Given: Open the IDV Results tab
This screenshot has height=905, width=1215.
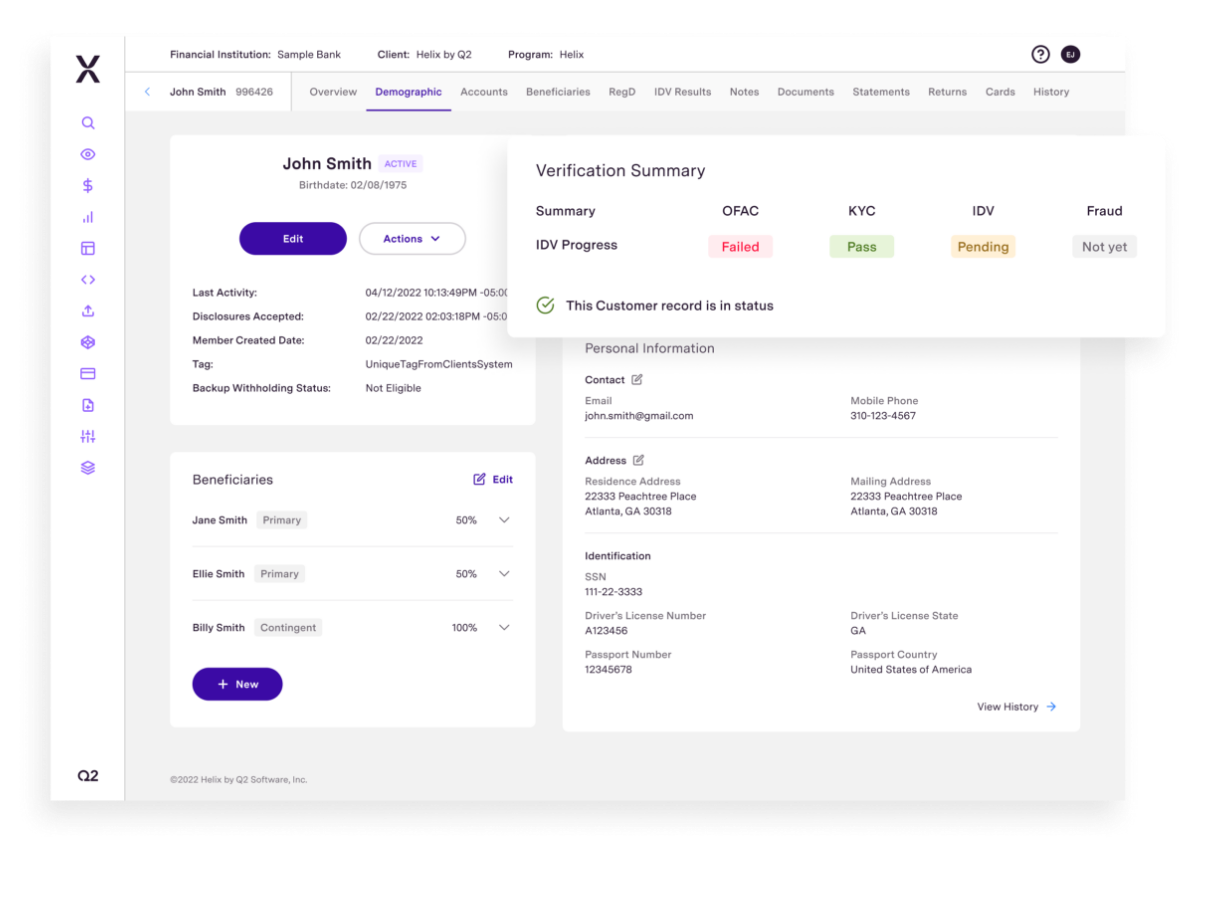Looking at the screenshot, I should point(682,91).
